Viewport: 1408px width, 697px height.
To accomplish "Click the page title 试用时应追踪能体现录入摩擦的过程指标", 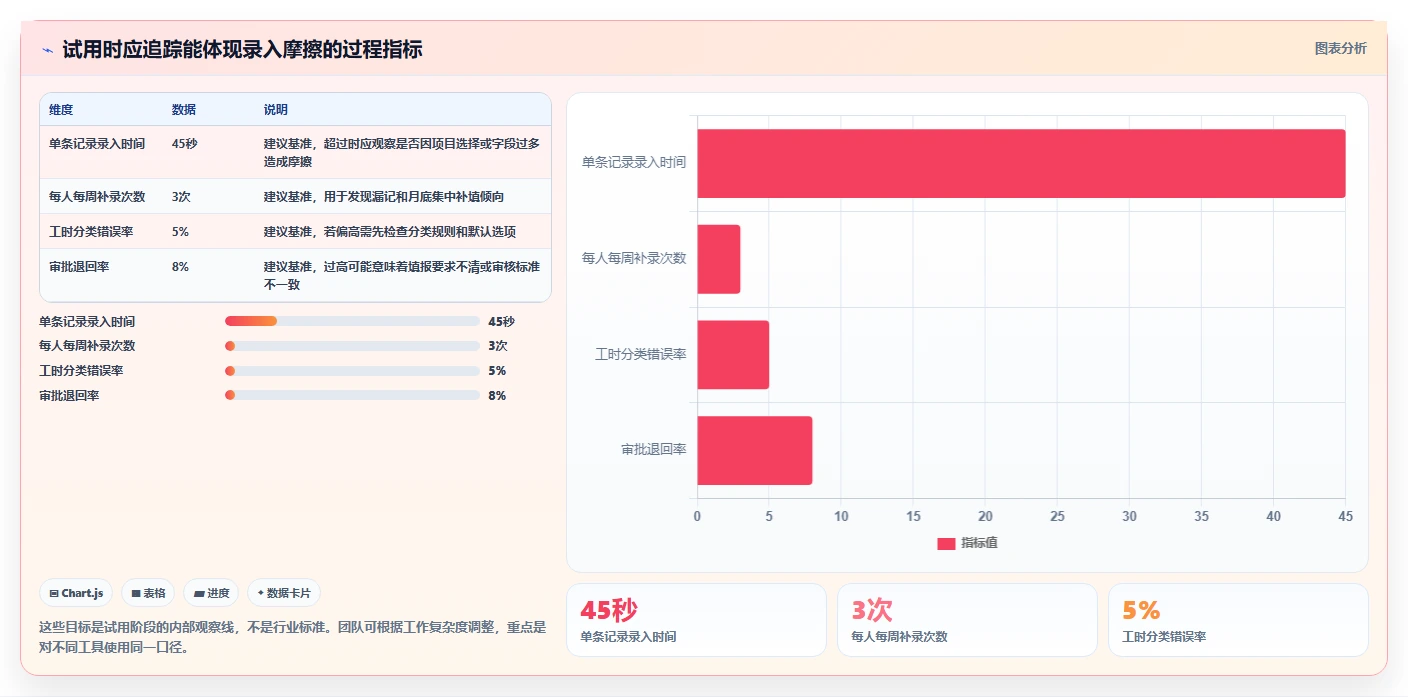I will (x=242, y=49).
